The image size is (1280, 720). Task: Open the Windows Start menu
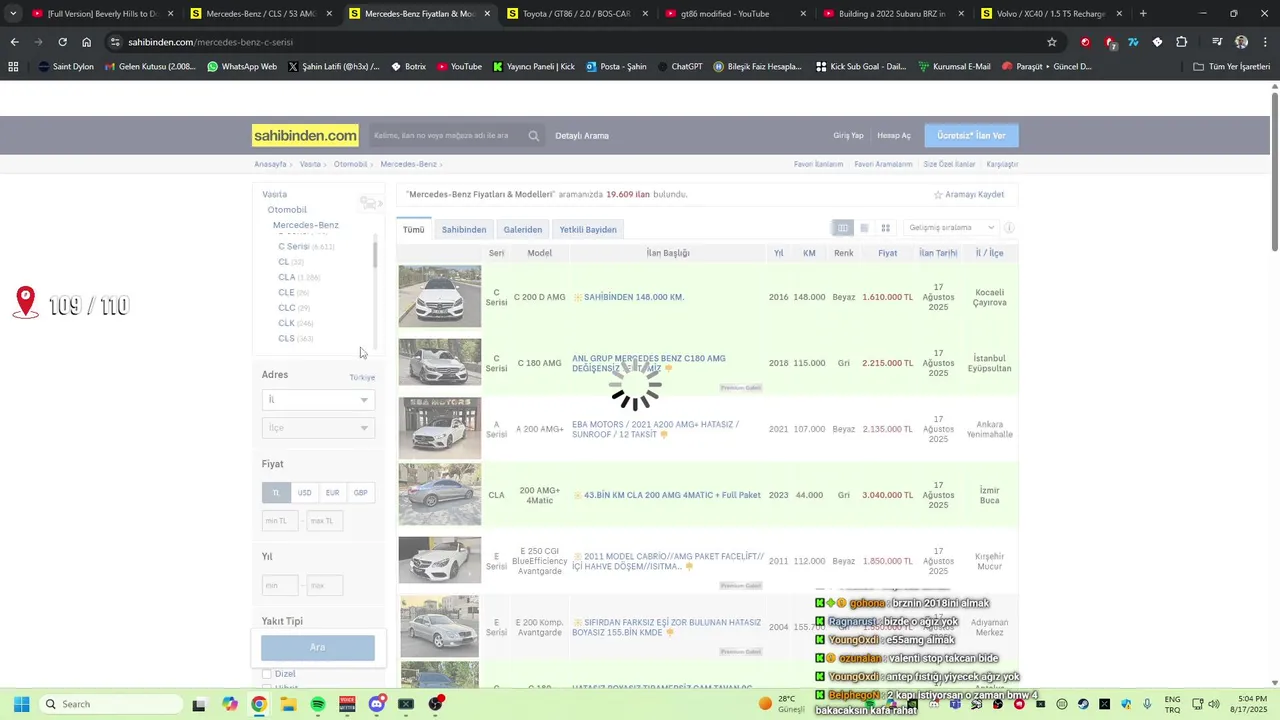(x=21, y=704)
